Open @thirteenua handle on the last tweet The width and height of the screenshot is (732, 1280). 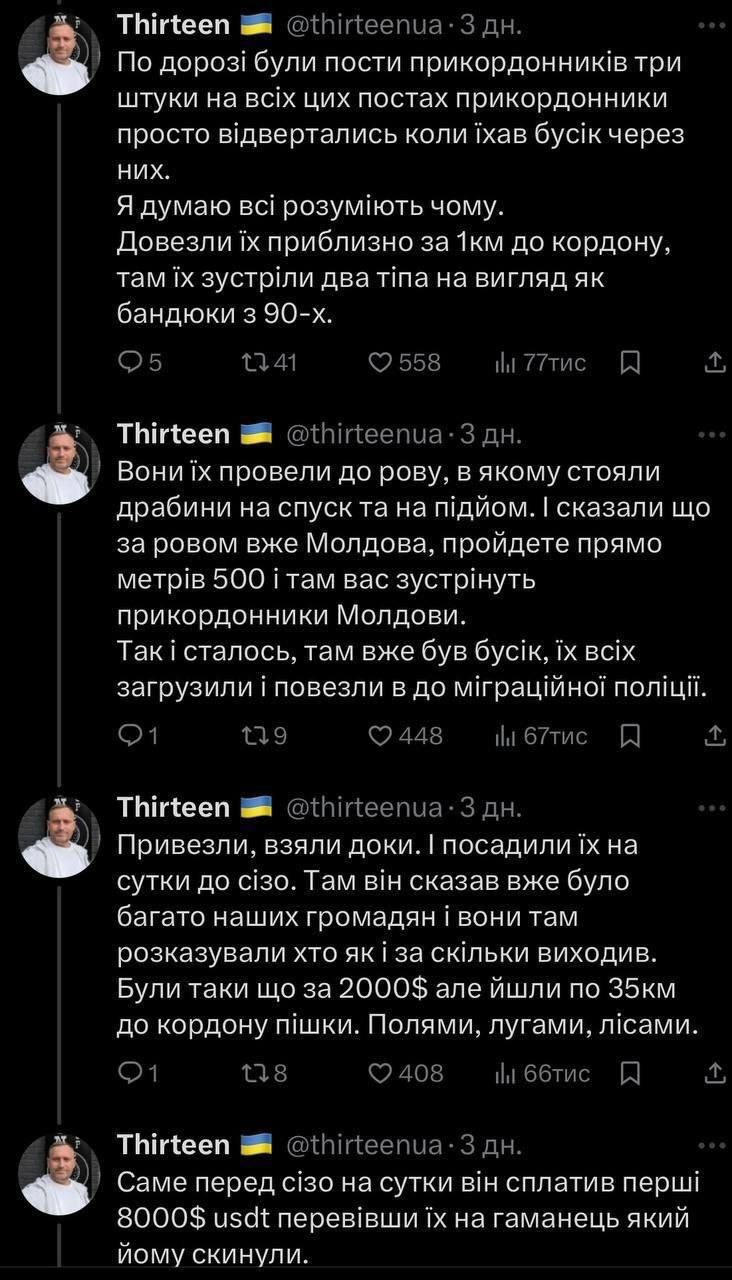point(364,1144)
